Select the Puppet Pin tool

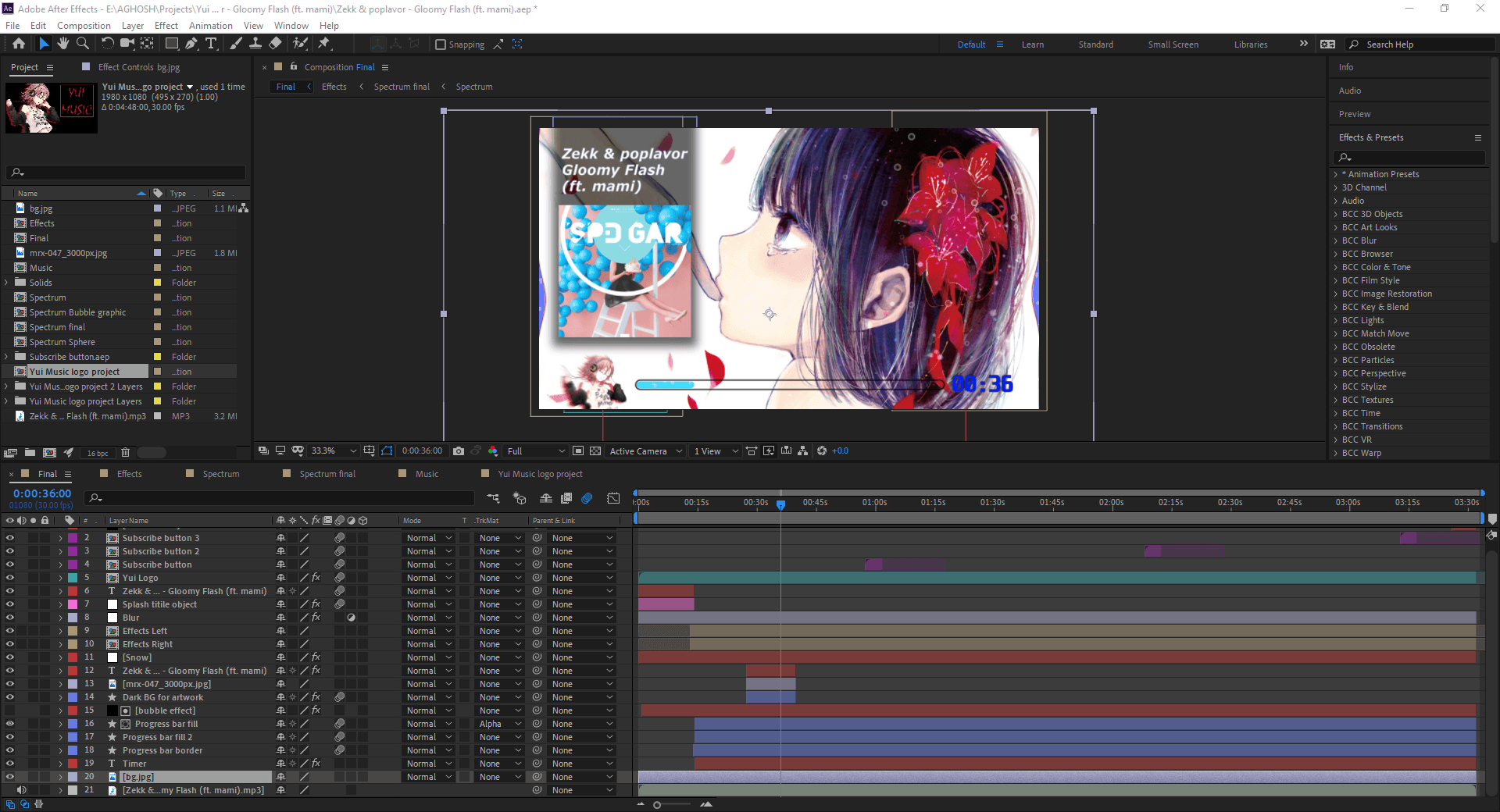click(x=324, y=44)
